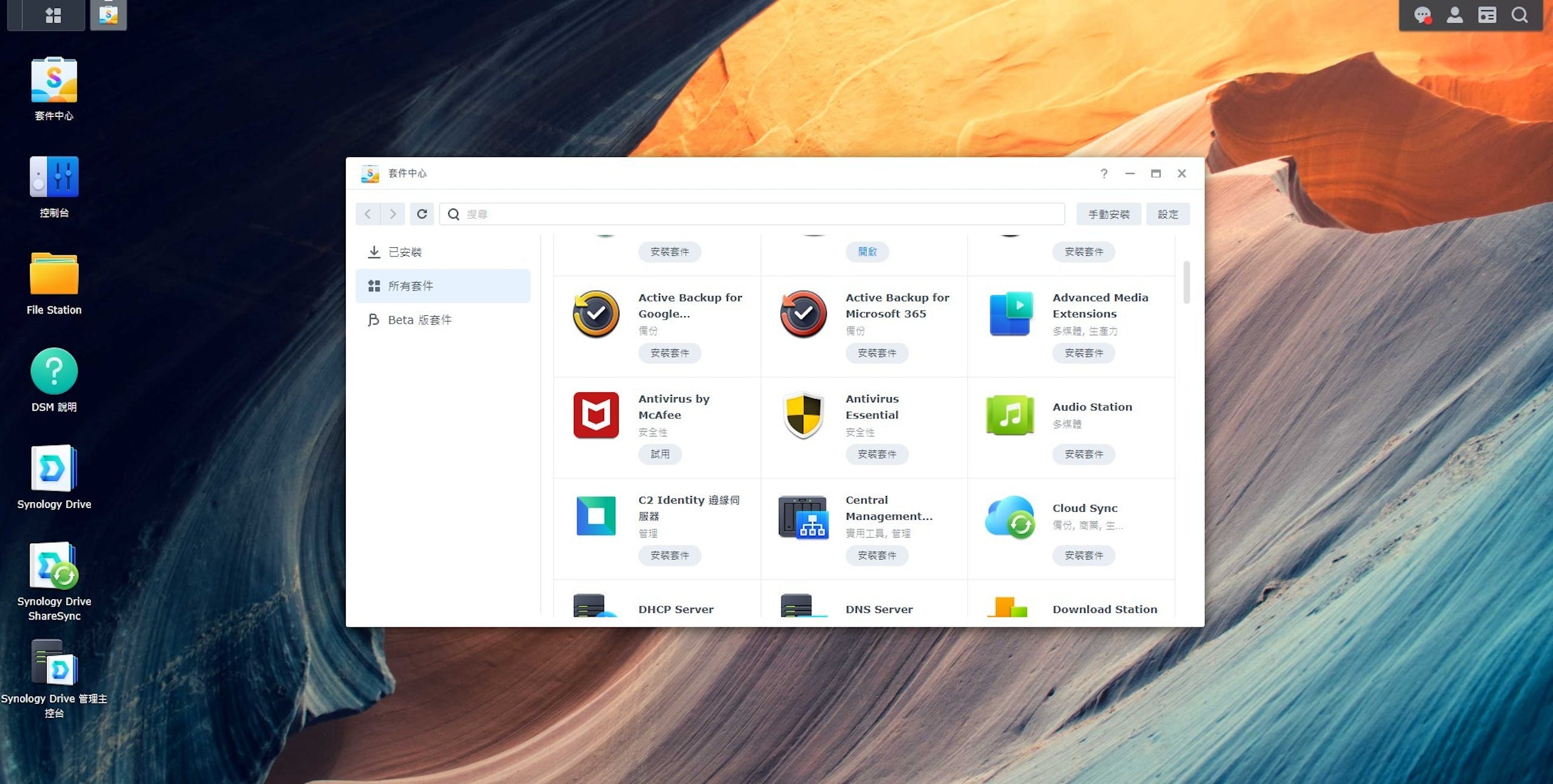Select 已安裝 in the sidebar
1553x784 pixels.
(443, 252)
